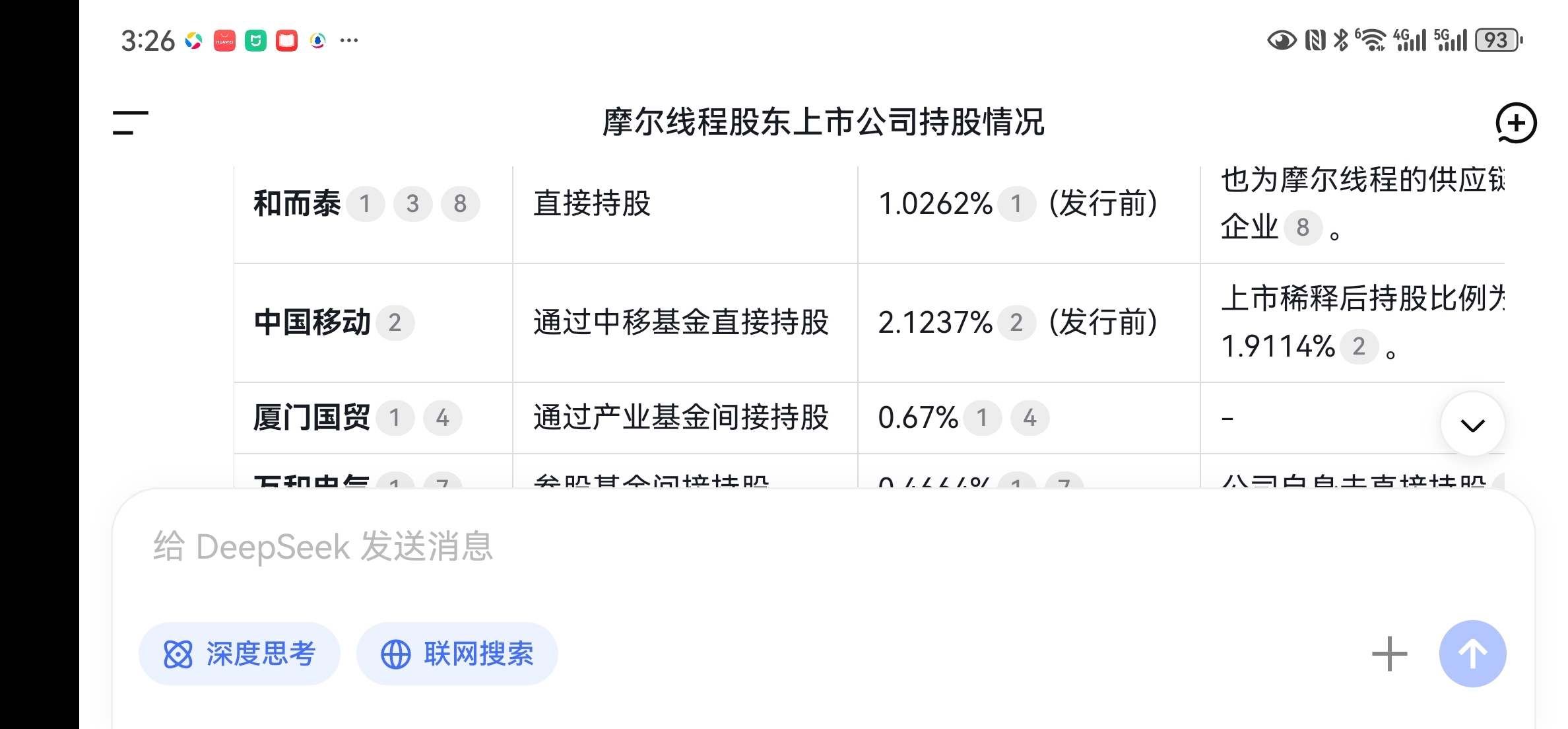Tap the Wi-Fi status icon
The height and width of the screenshot is (729, 1568).
[x=1373, y=40]
